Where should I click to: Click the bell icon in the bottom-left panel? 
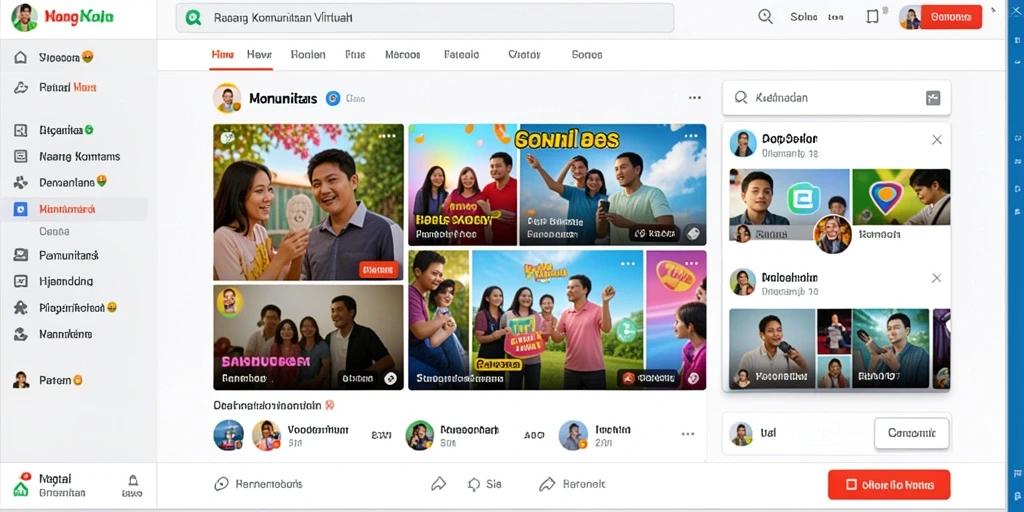133,480
